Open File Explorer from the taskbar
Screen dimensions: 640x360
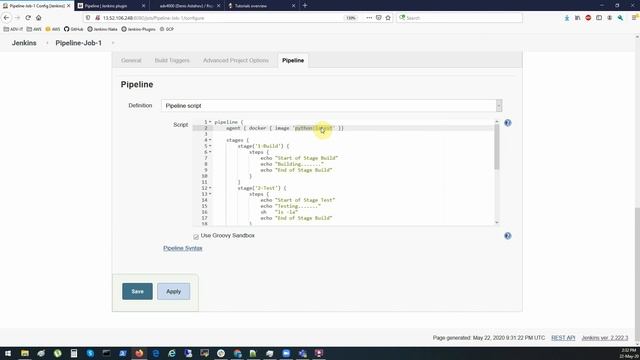pyautogui.click(x=25, y=353)
